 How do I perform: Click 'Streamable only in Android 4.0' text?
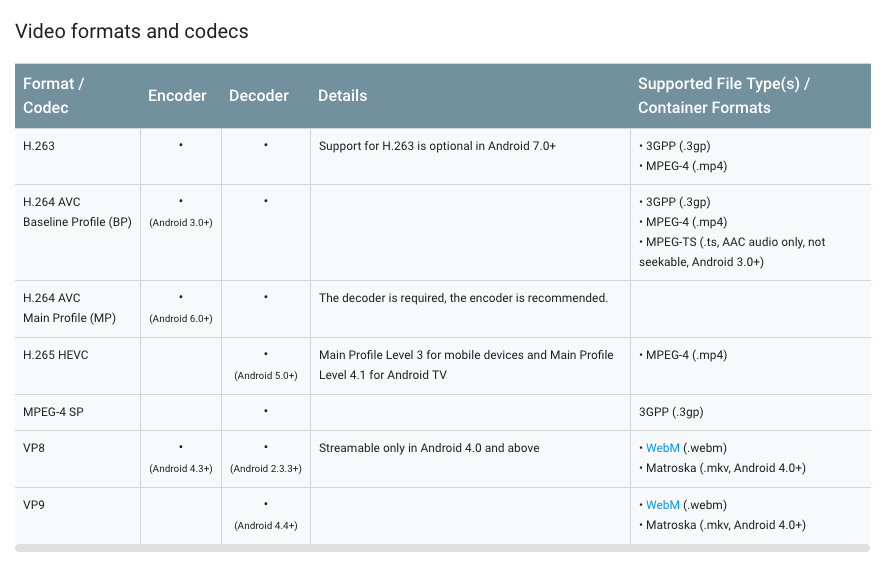coord(429,448)
